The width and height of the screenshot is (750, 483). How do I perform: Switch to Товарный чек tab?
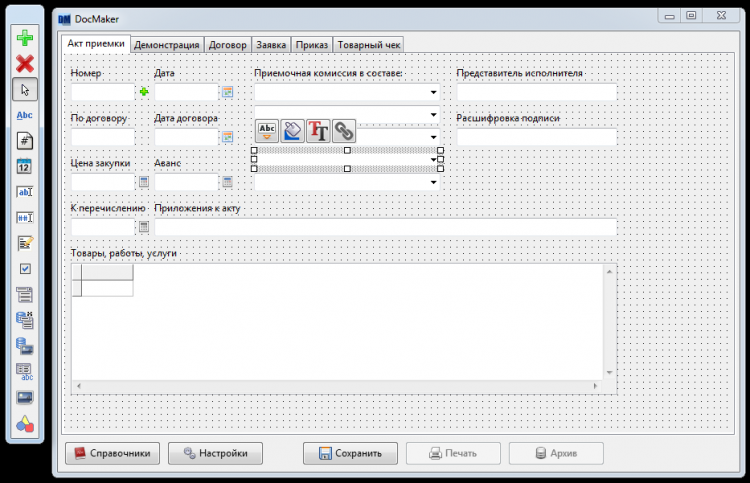(369, 45)
